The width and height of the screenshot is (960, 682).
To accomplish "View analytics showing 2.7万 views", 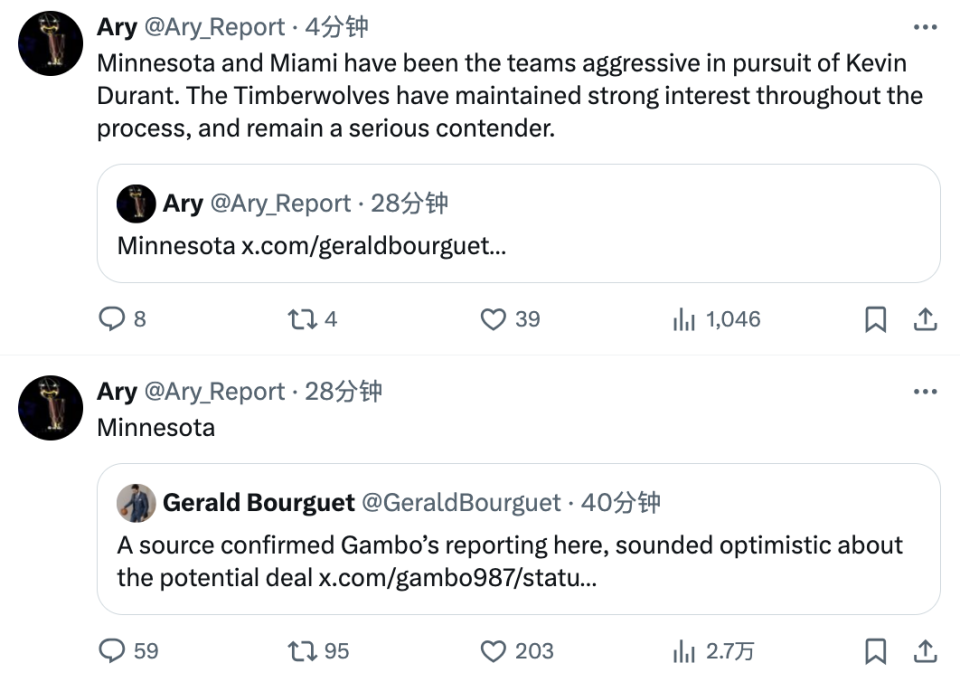I will pyautogui.click(x=684, y=651).
